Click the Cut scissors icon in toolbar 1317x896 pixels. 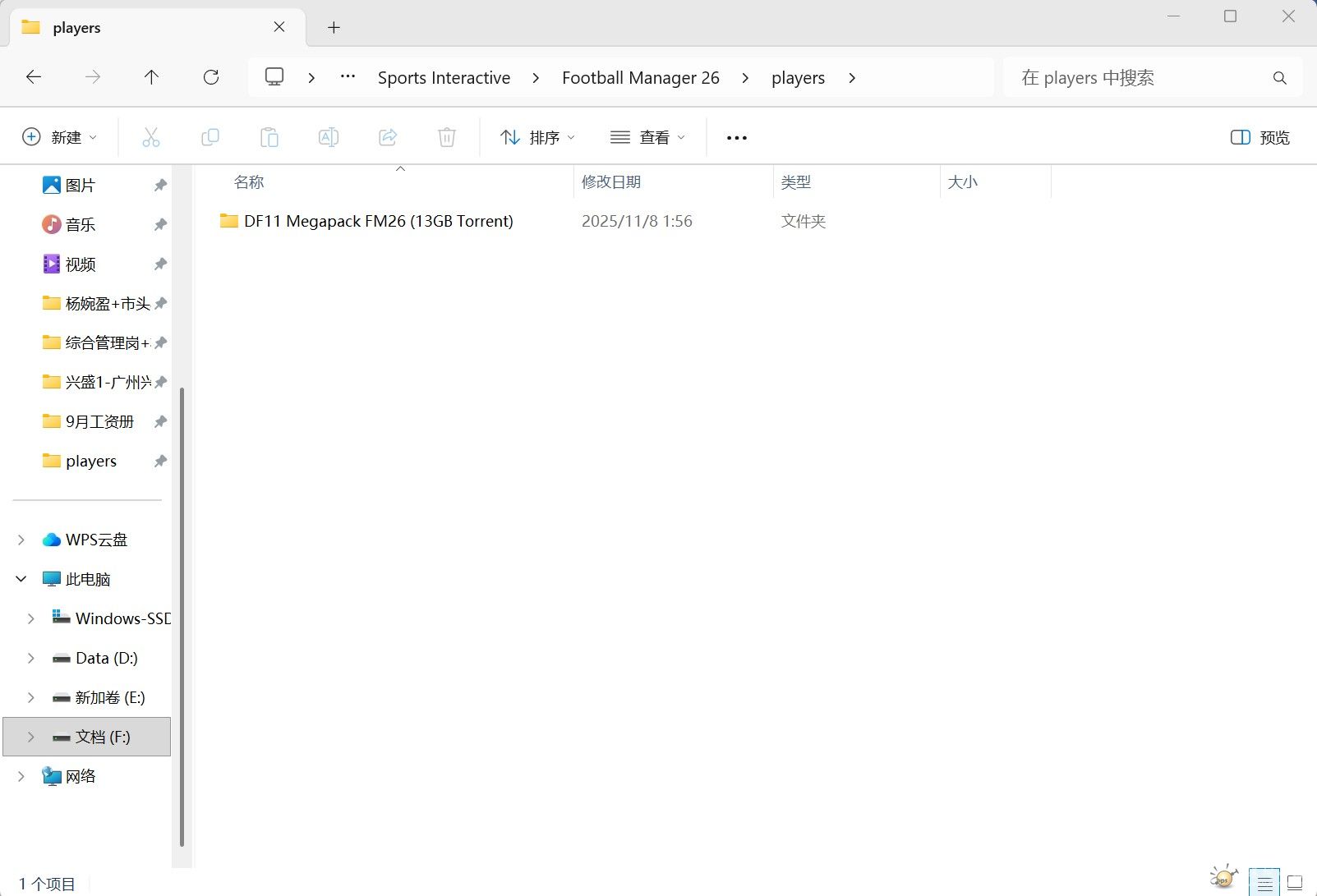[x=151, y=137]
